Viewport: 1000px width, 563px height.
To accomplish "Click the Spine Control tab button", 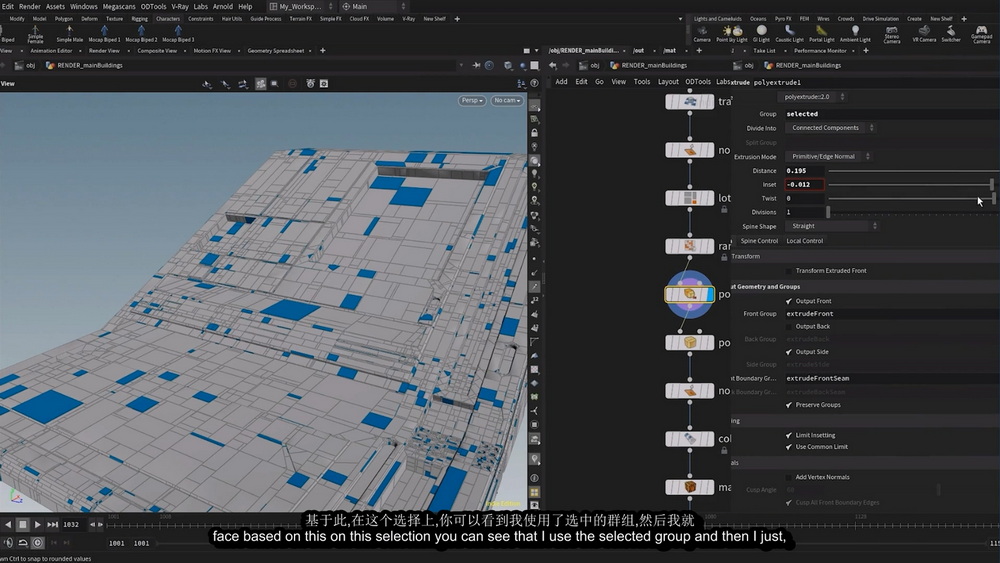I will pyautogui.click(x=759, y=241).
